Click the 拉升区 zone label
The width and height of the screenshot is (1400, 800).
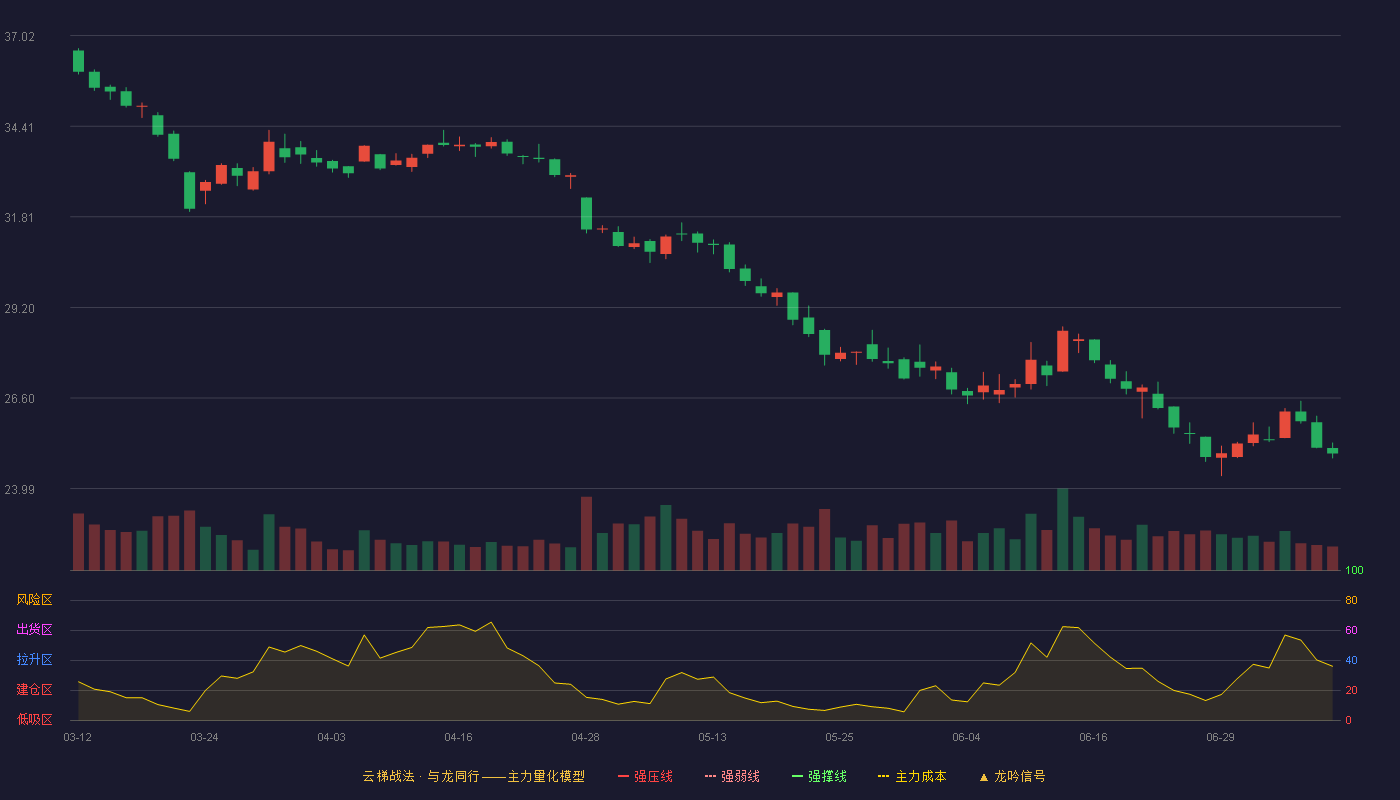click(x=34, y=660)
